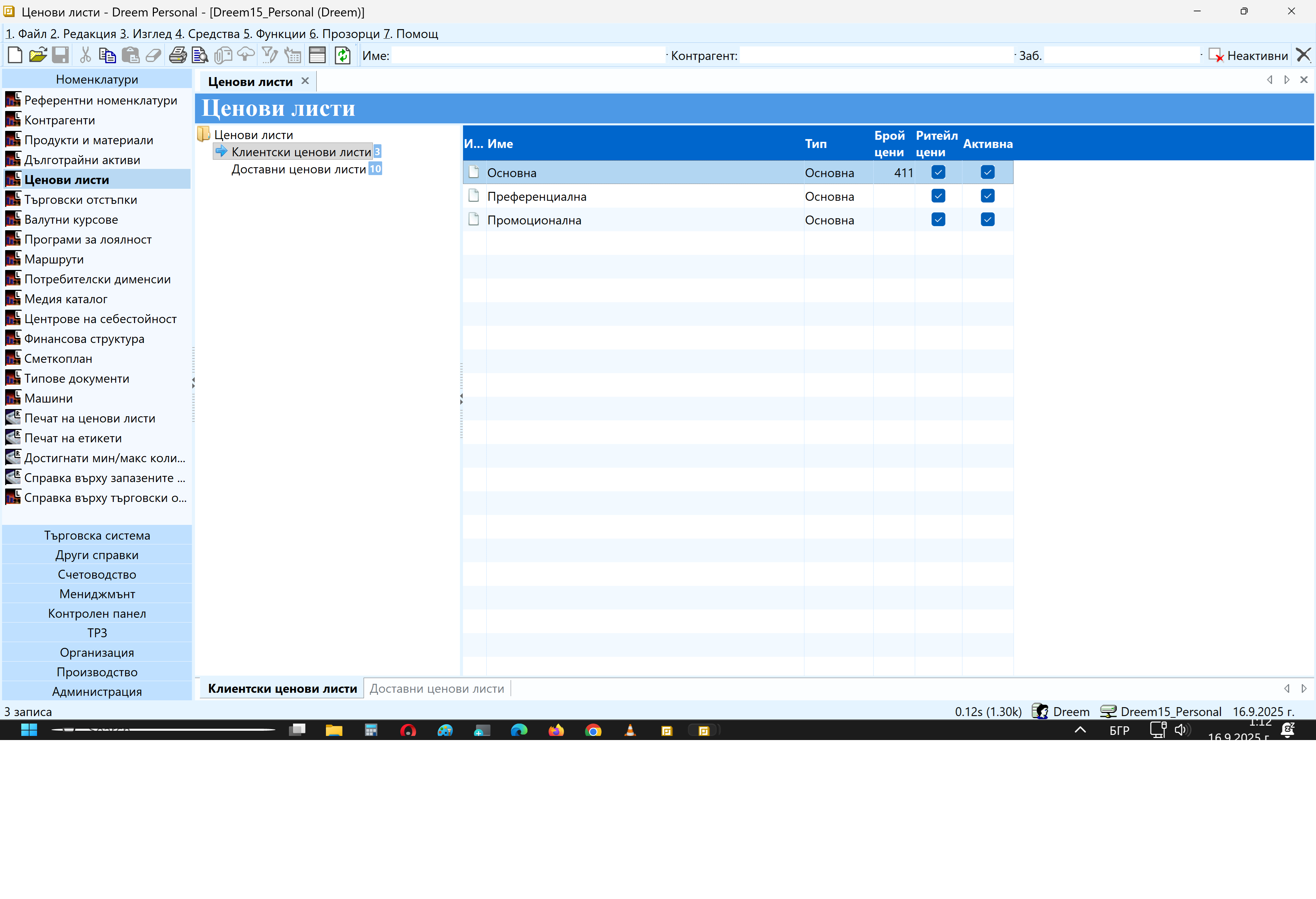Open File Explorer from the taskbar
Screen dimensions: 1316x899
pos(334,730)
